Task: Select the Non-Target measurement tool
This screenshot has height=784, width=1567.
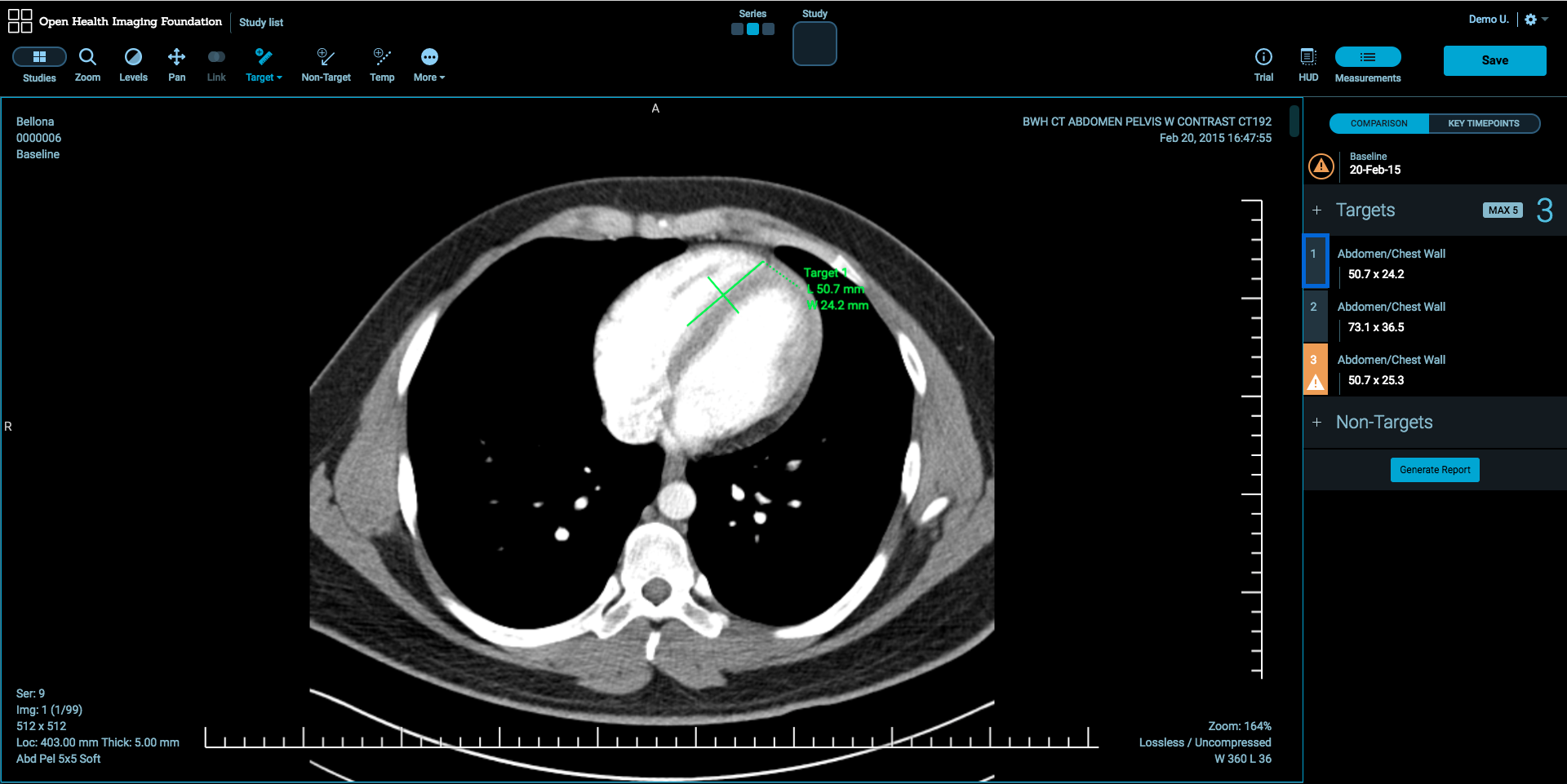Action: [326, 64]
